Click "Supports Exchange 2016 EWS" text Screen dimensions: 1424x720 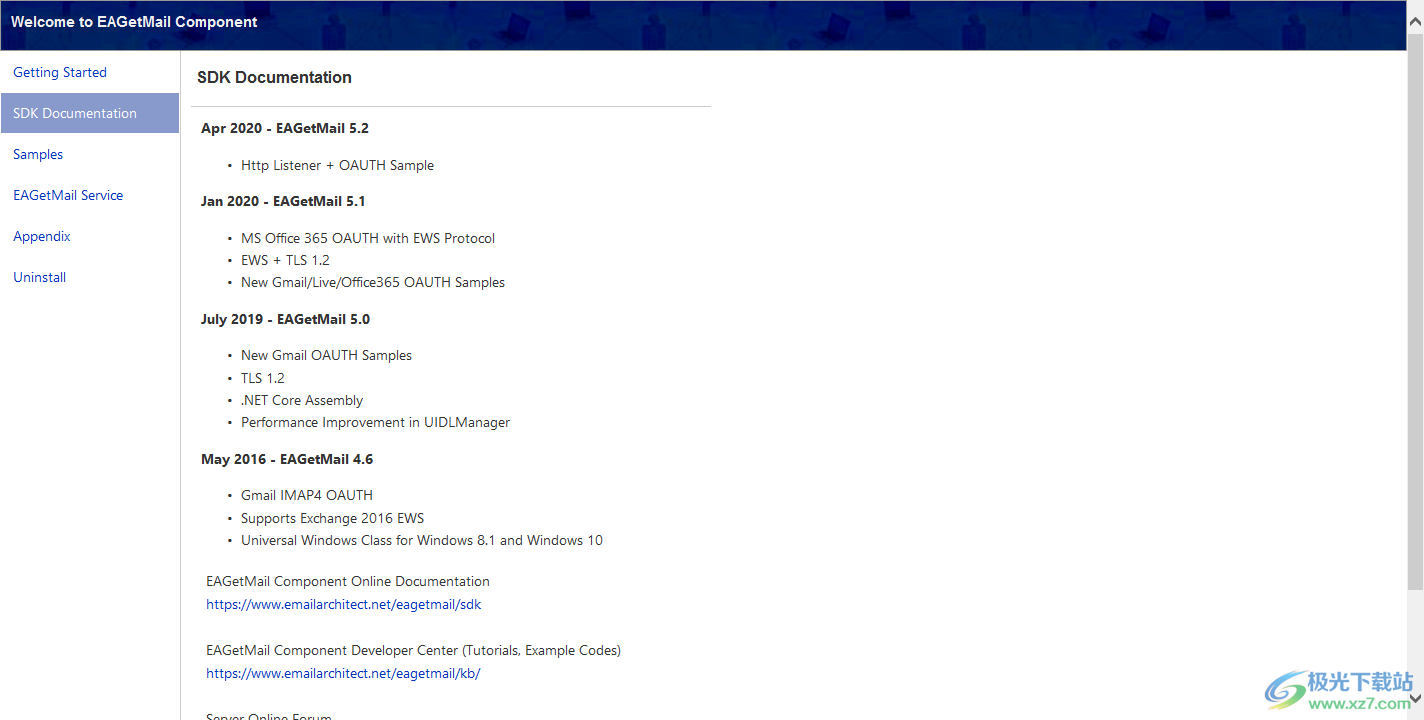[332, 518]
